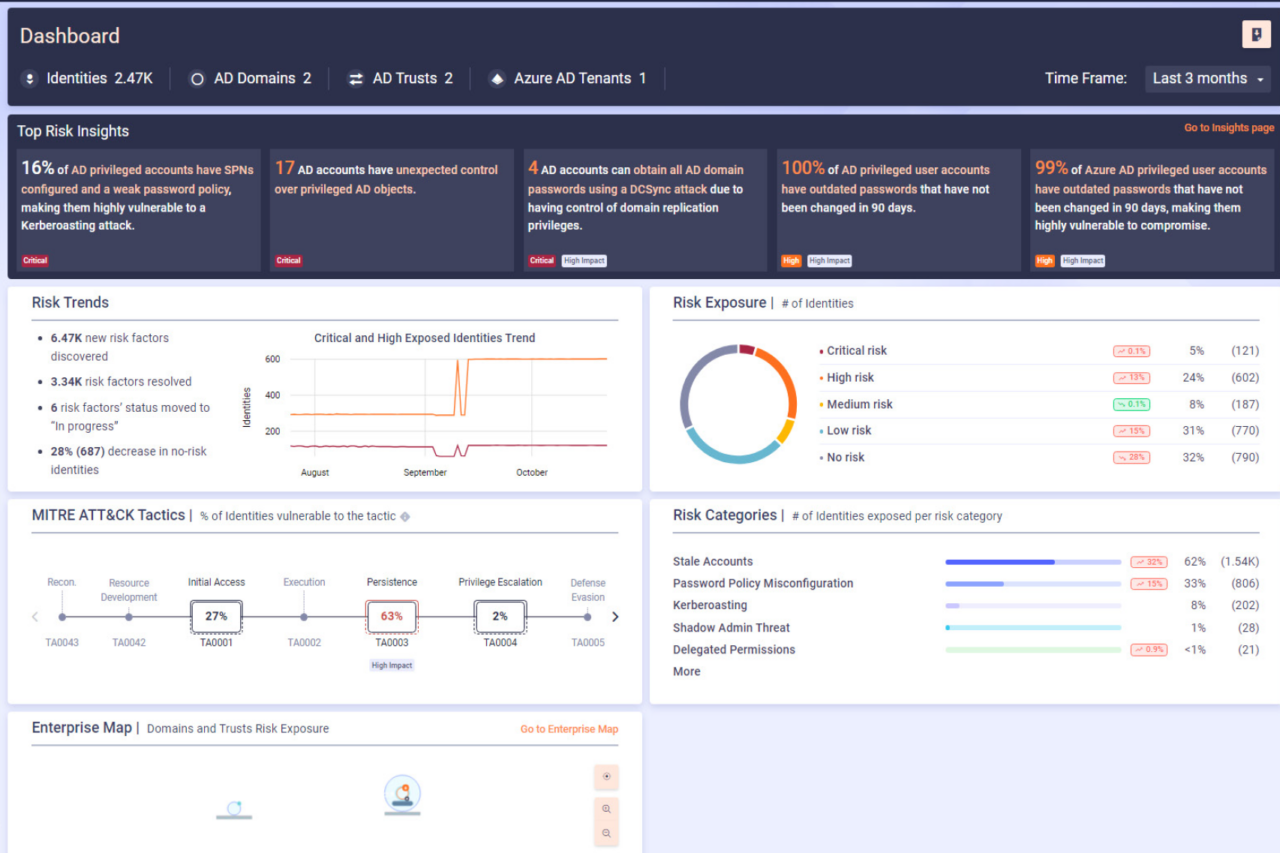The height and width of the screenshot is (853, 1280).
Task: Show previous MITRE tactics with left arrow
Action: point(35,617)
